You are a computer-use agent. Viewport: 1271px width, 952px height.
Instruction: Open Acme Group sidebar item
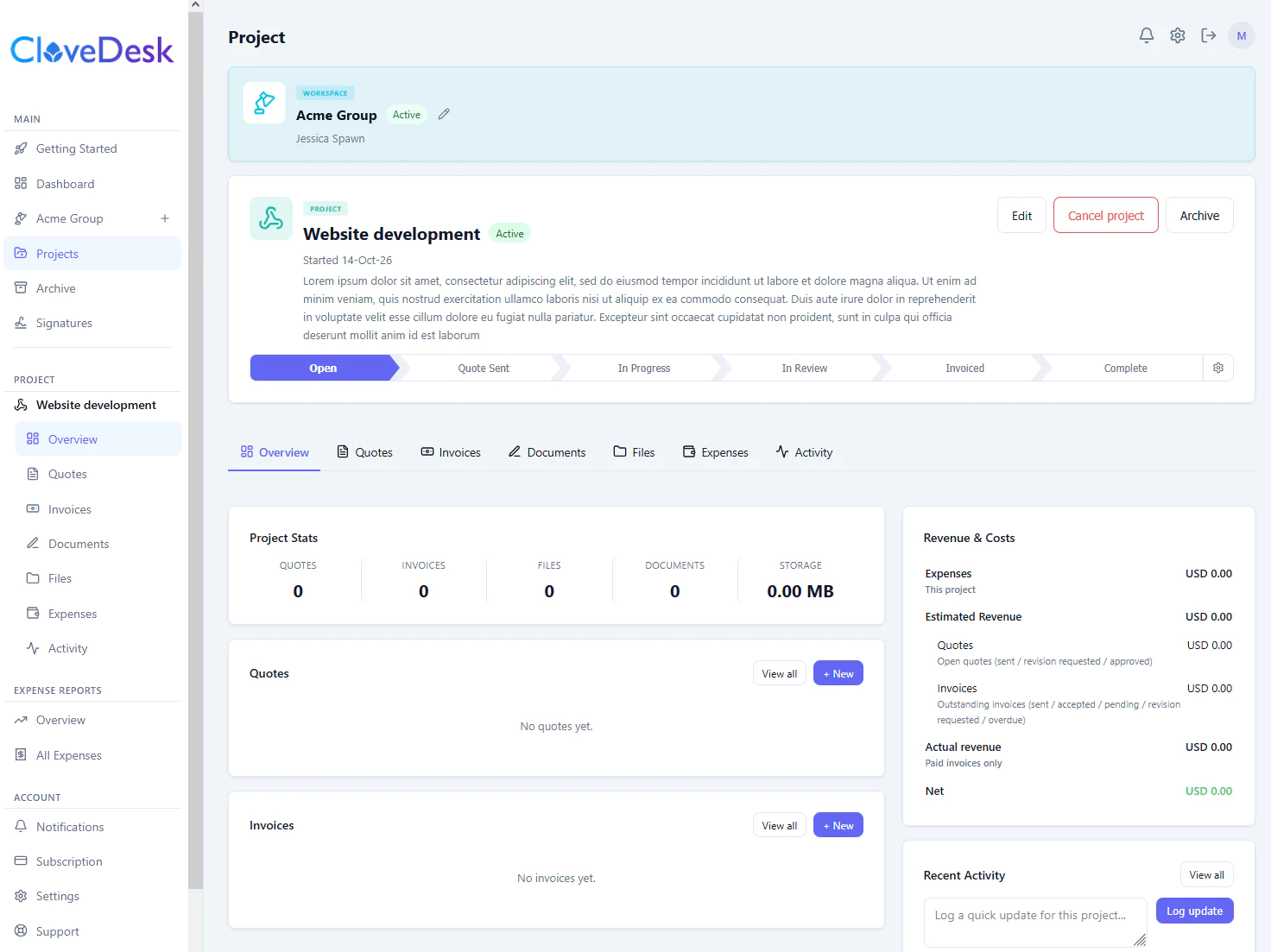70,218
